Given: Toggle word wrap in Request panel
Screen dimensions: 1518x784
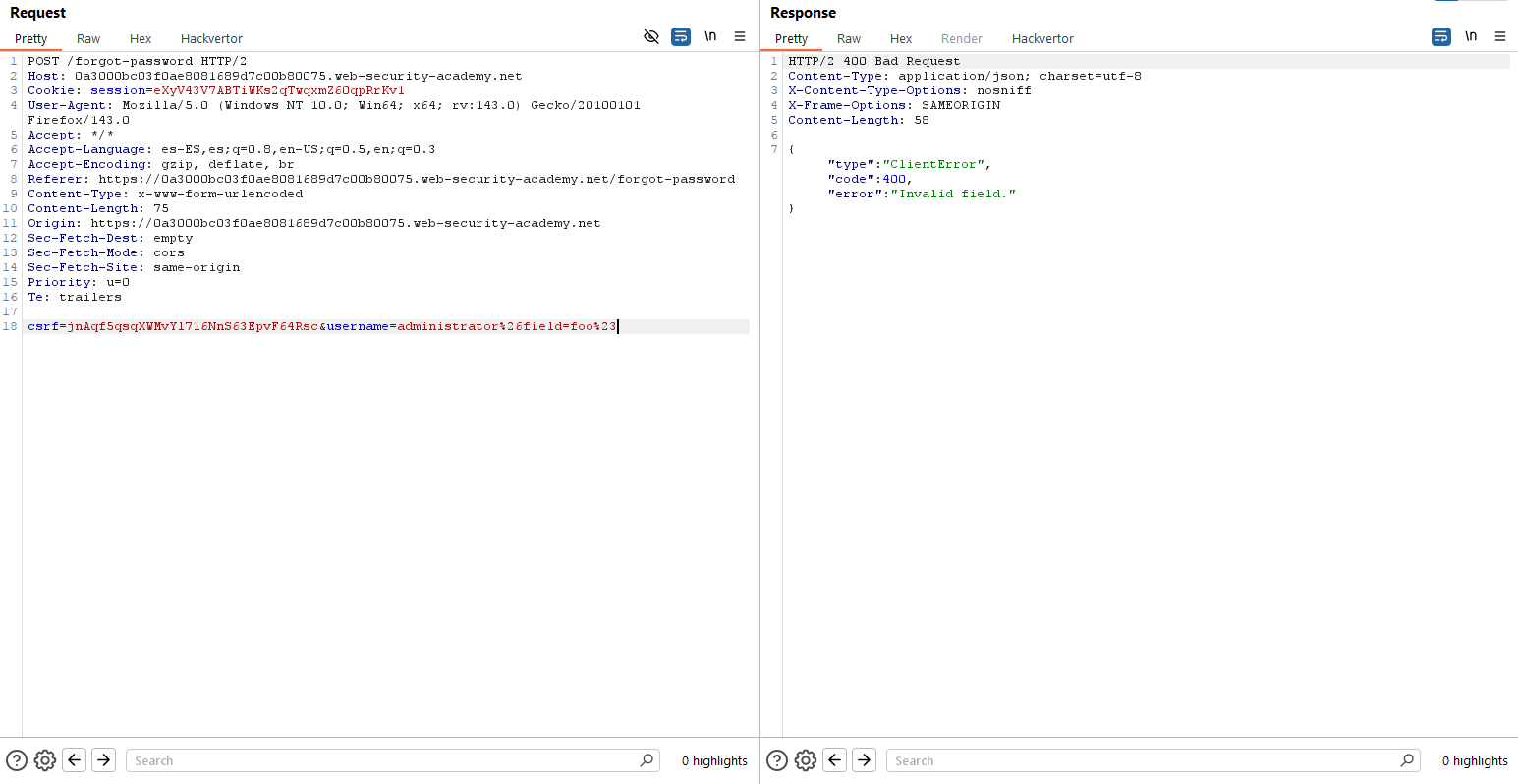Looking at the screenshot, I should click(x=681, y=37).
